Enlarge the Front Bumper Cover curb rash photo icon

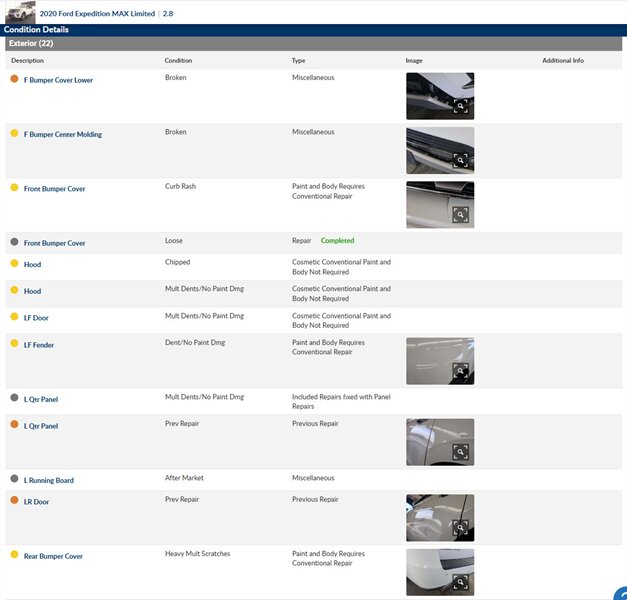(460, 214)
